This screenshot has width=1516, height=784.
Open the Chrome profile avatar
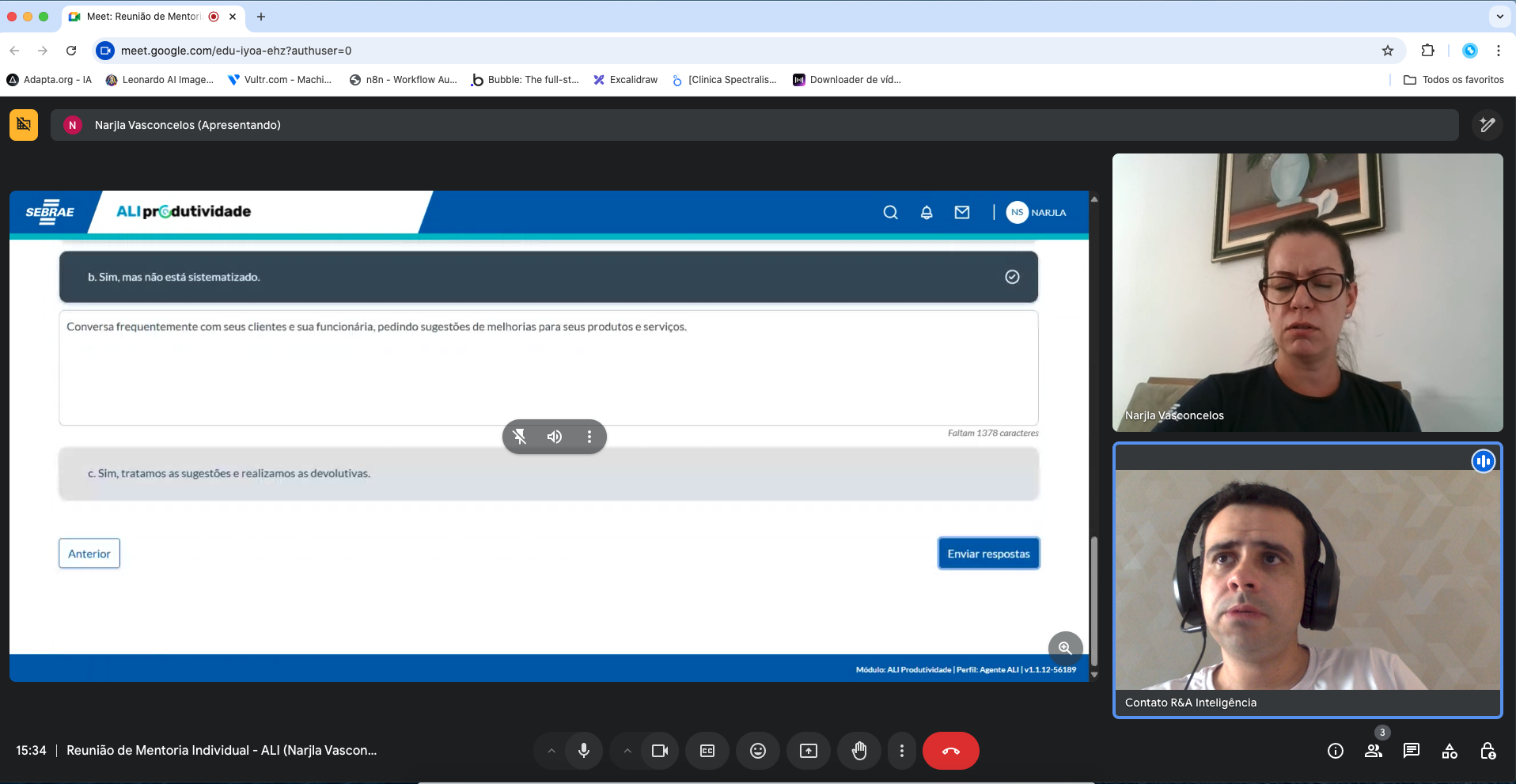[x=1470, y=51]
